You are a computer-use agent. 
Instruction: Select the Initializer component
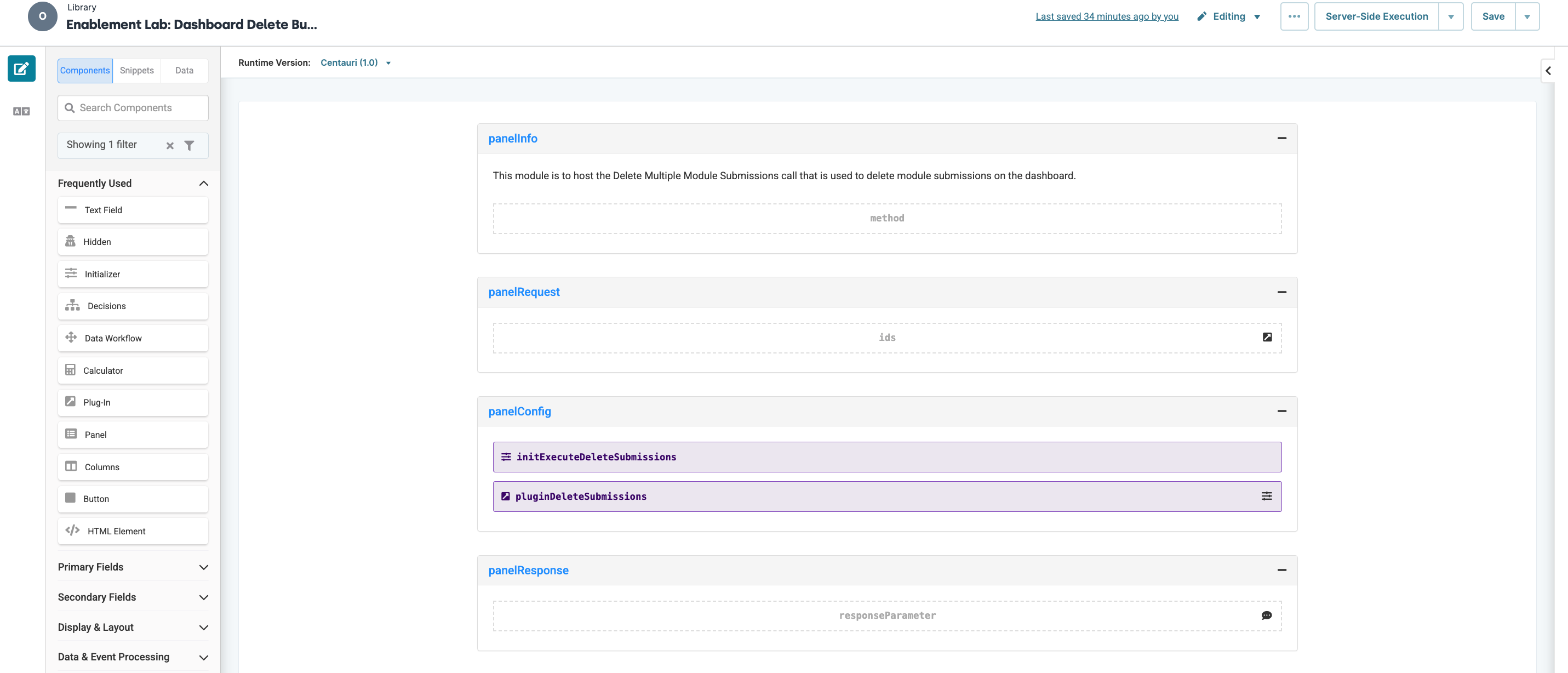click(x=133, y=274)
